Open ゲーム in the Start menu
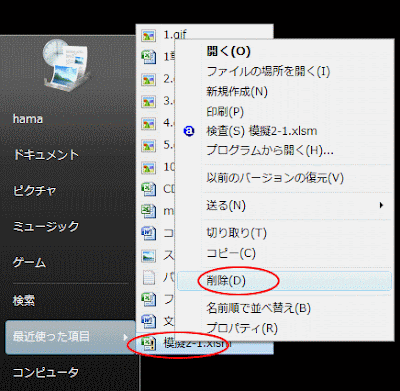The width and height of the screenshot is (400, 391). pos(29,263)
